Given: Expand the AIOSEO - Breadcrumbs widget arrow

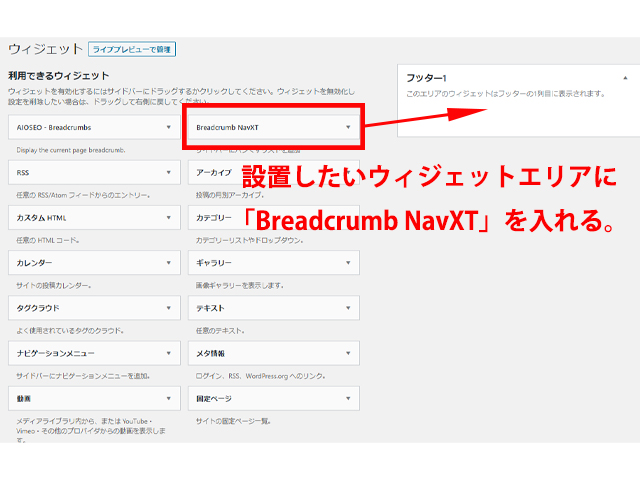Looking at the screenshot, I should click(169, 127).
